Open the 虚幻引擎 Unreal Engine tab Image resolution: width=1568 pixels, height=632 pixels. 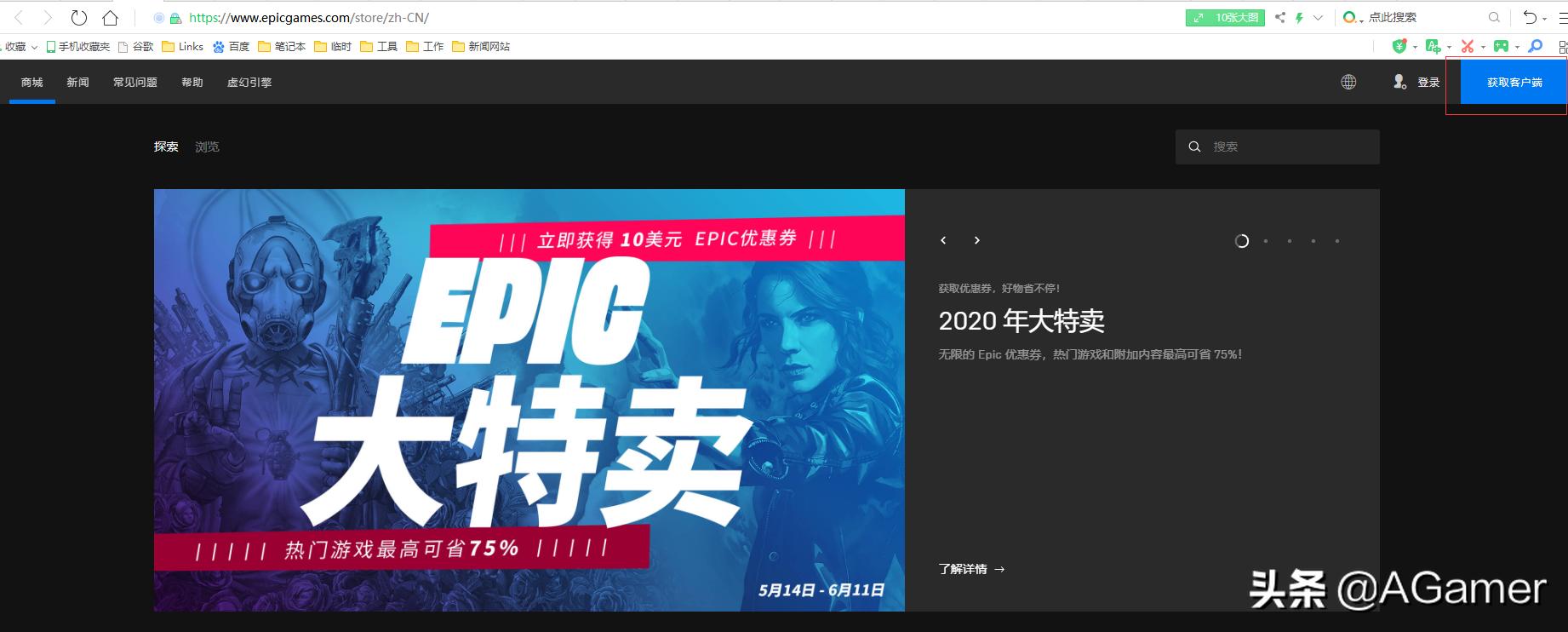249,82
